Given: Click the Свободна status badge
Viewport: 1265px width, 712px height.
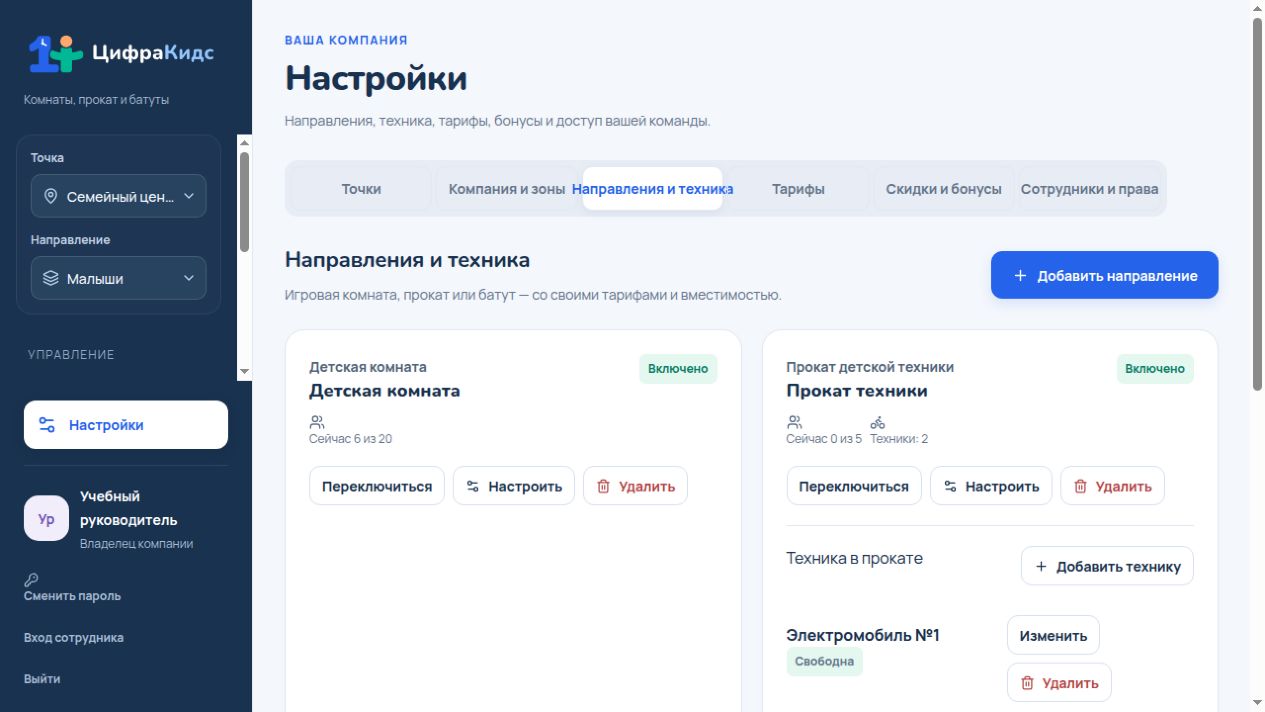Looking at the screenshot, I should [x=825, y=661].
